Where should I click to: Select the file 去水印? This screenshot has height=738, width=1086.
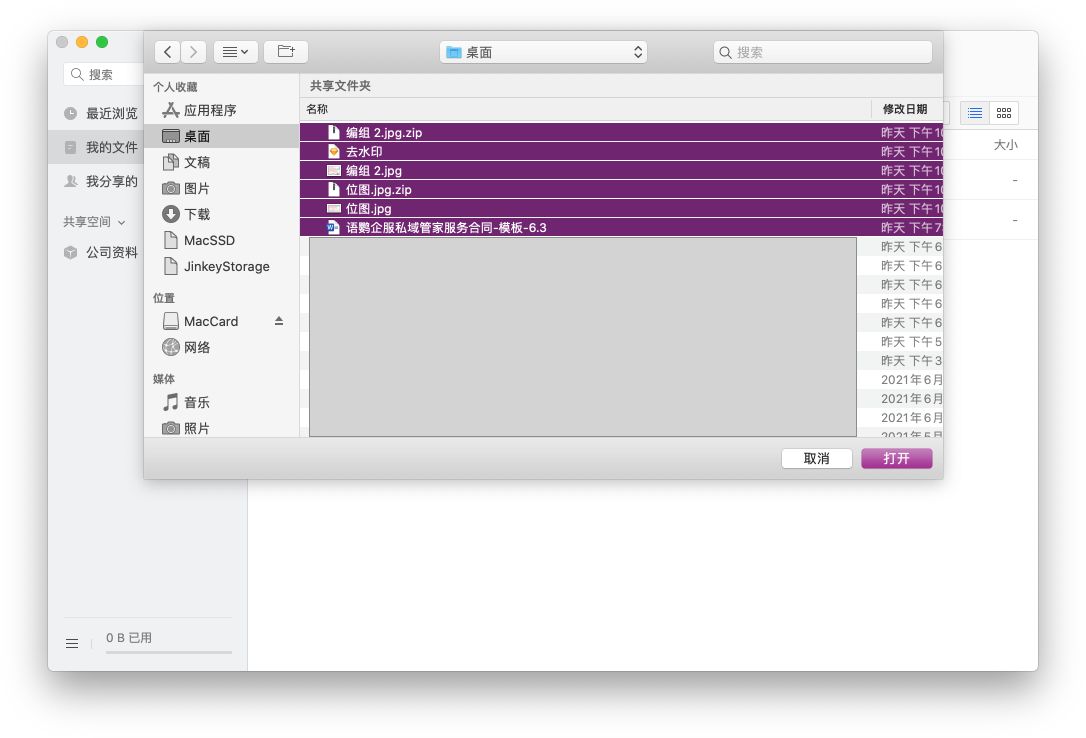point(364,152)
